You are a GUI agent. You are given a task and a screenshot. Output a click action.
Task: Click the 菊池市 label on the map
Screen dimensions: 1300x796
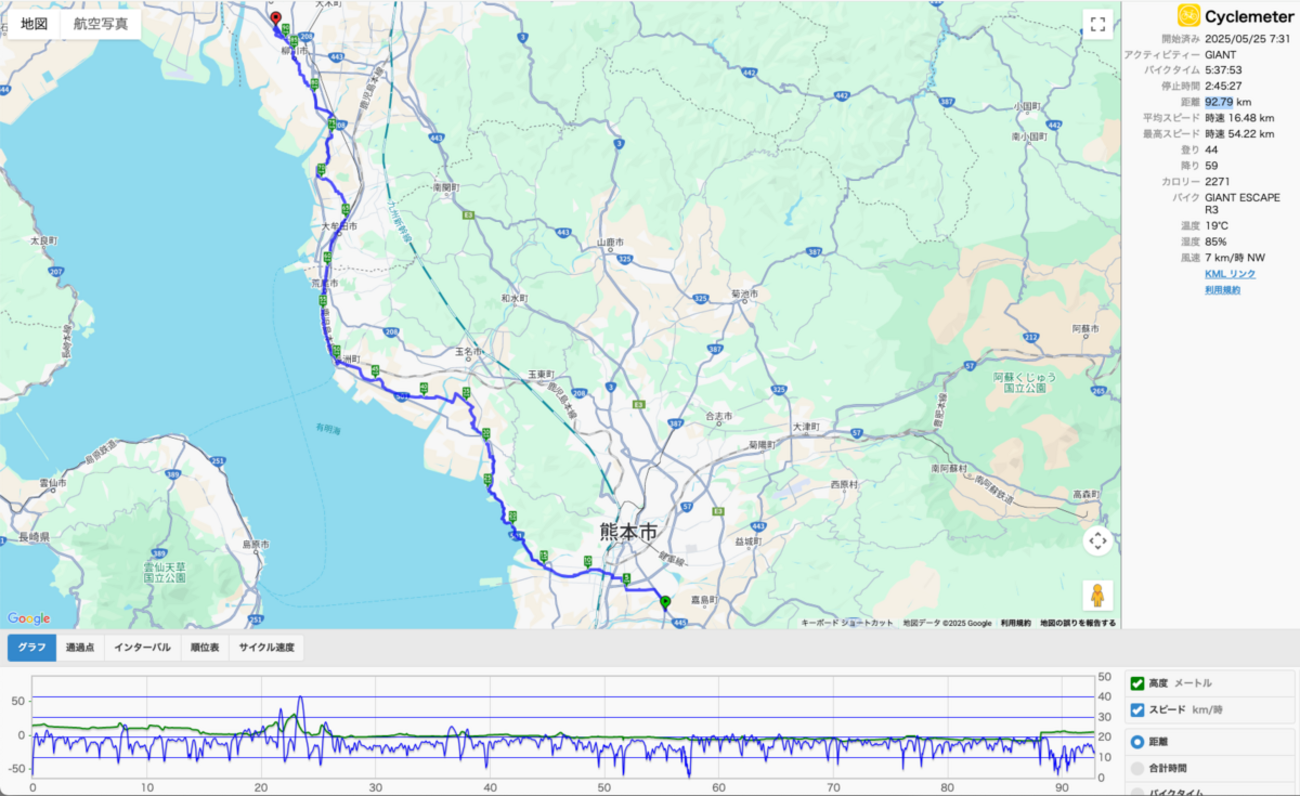[744, 295]
